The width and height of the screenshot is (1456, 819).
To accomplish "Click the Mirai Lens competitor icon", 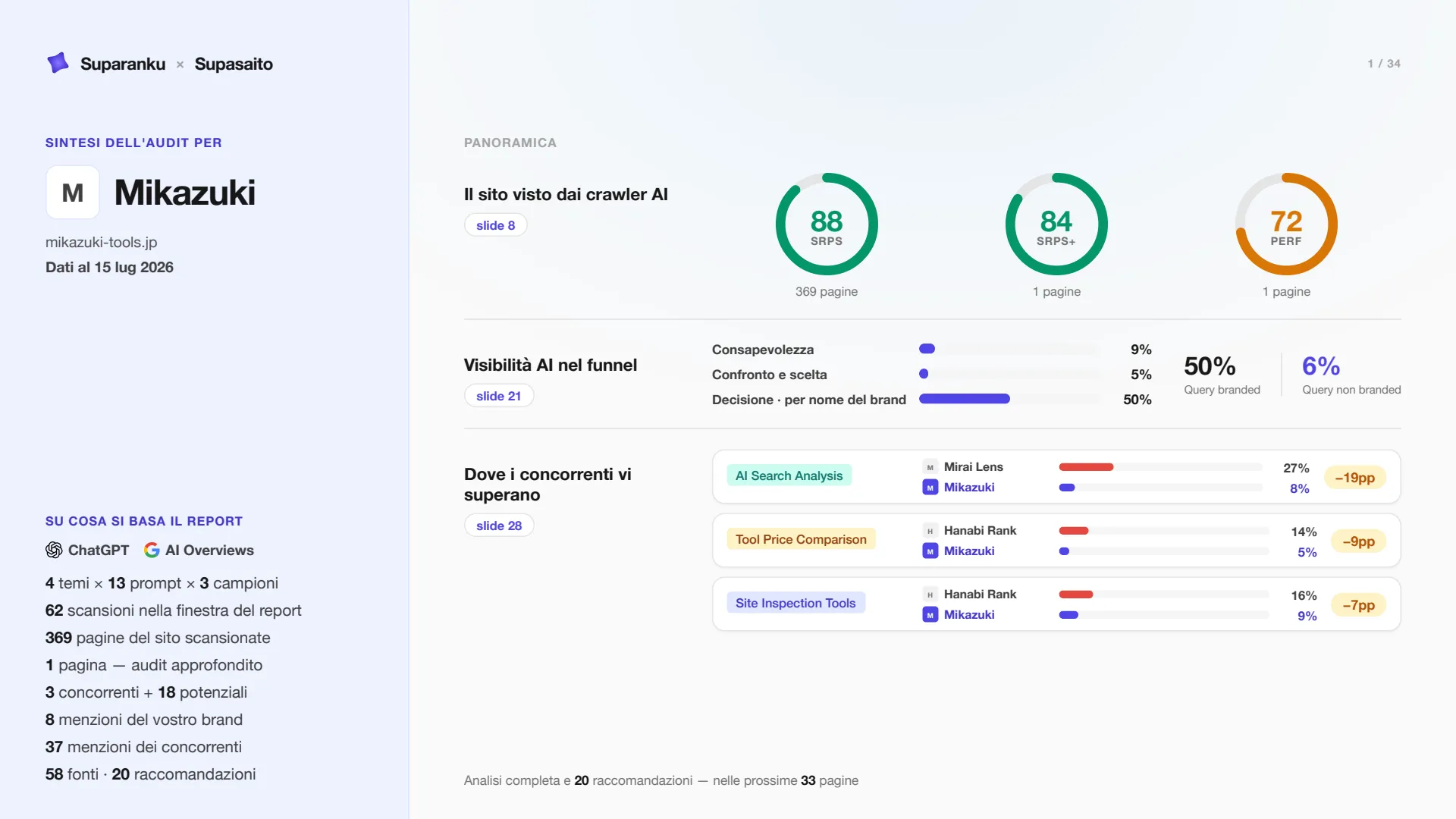I will (x=930, y=467).
